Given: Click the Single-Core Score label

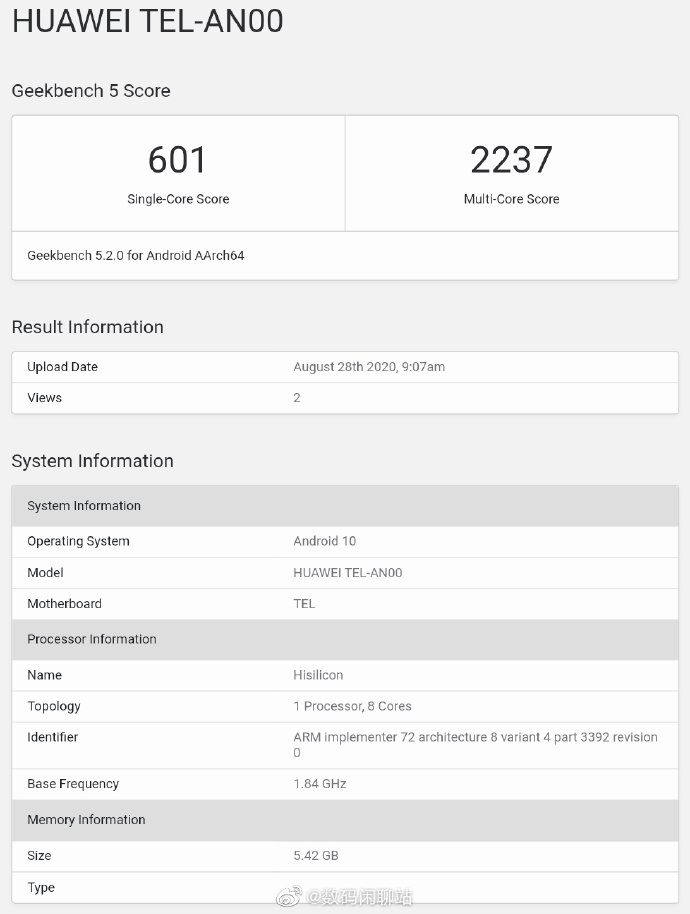Looking at the screenshot, I should point(178,199).
